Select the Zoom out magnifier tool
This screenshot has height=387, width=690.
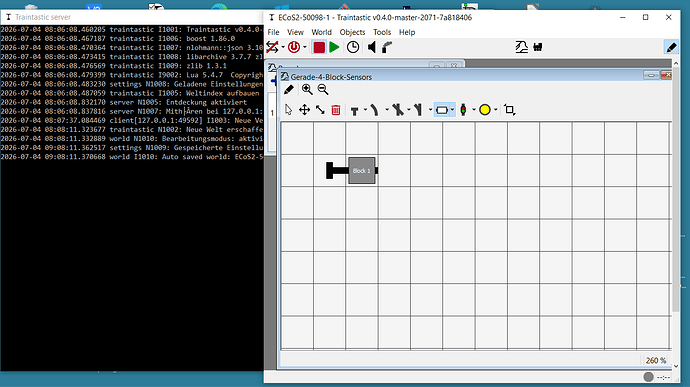click(x=323, y=89)
